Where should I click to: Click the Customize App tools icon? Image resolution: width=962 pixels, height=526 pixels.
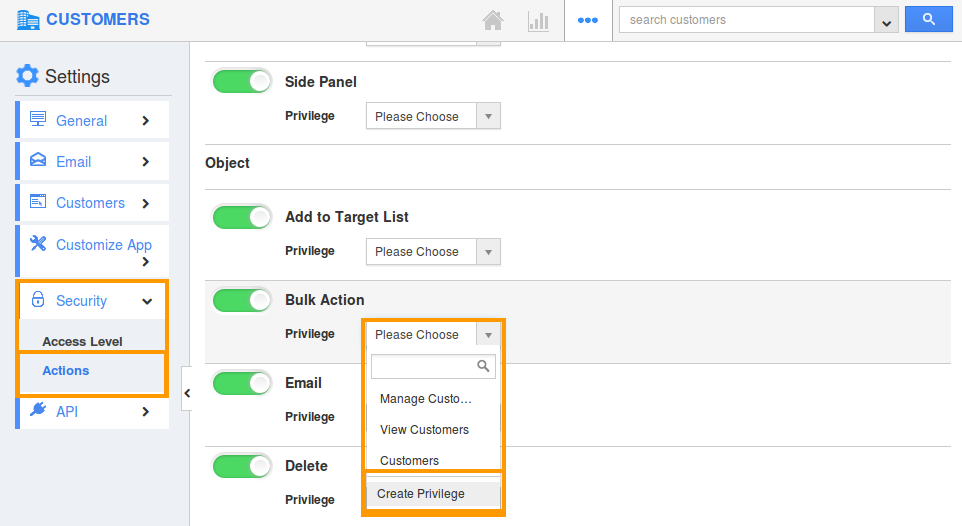[38, 243]
